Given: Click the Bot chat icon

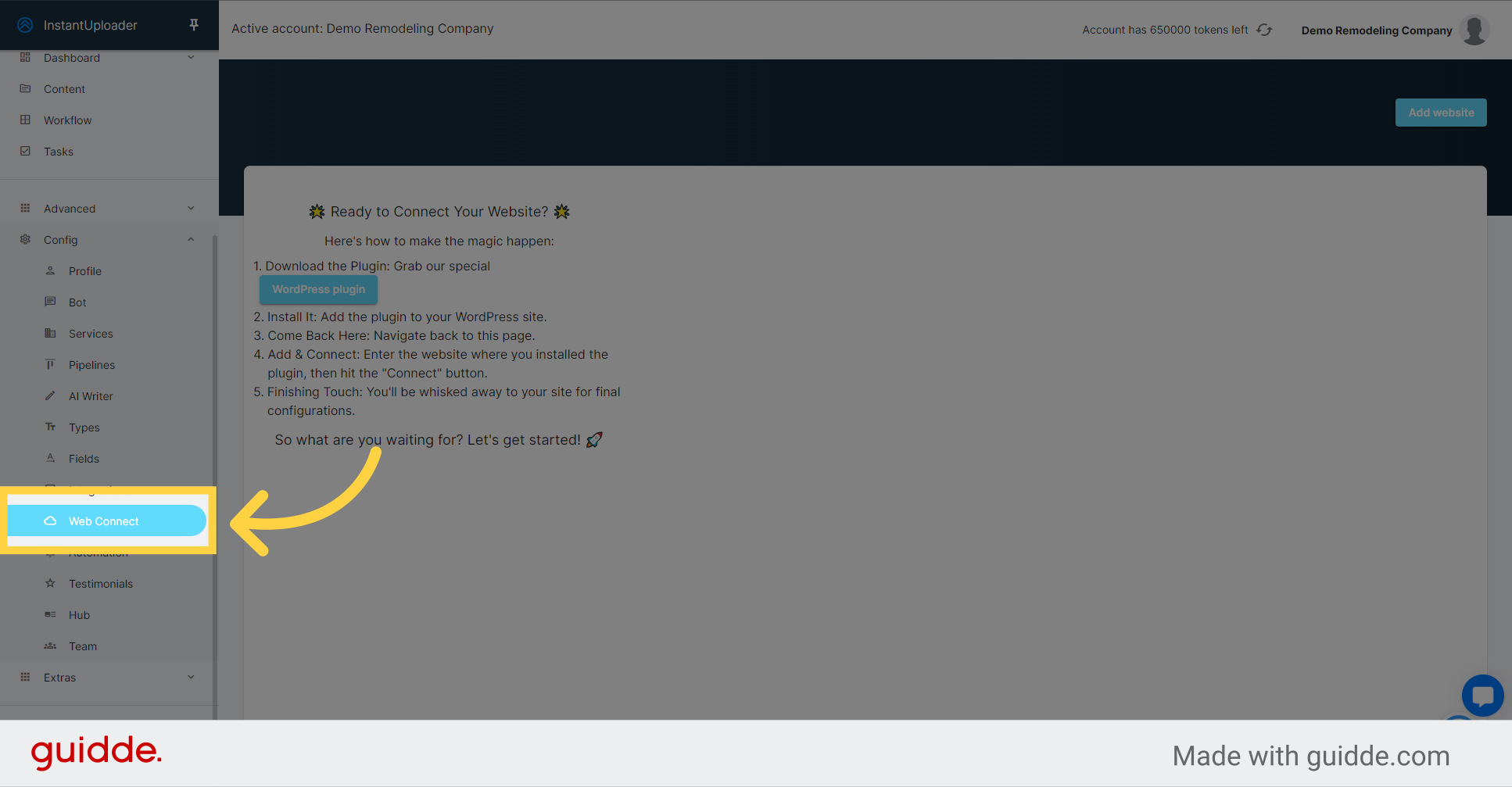Looking at the screenshot, I should 50,302.
